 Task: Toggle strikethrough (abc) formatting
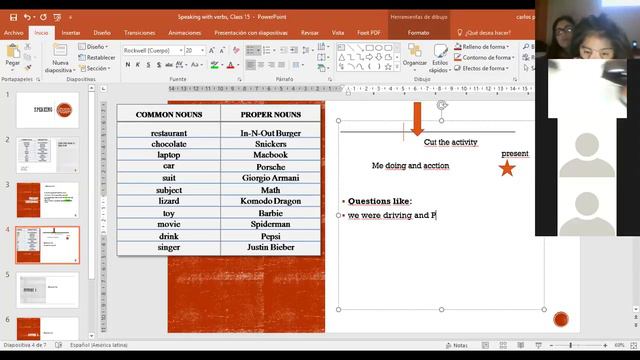pos(169,65)
